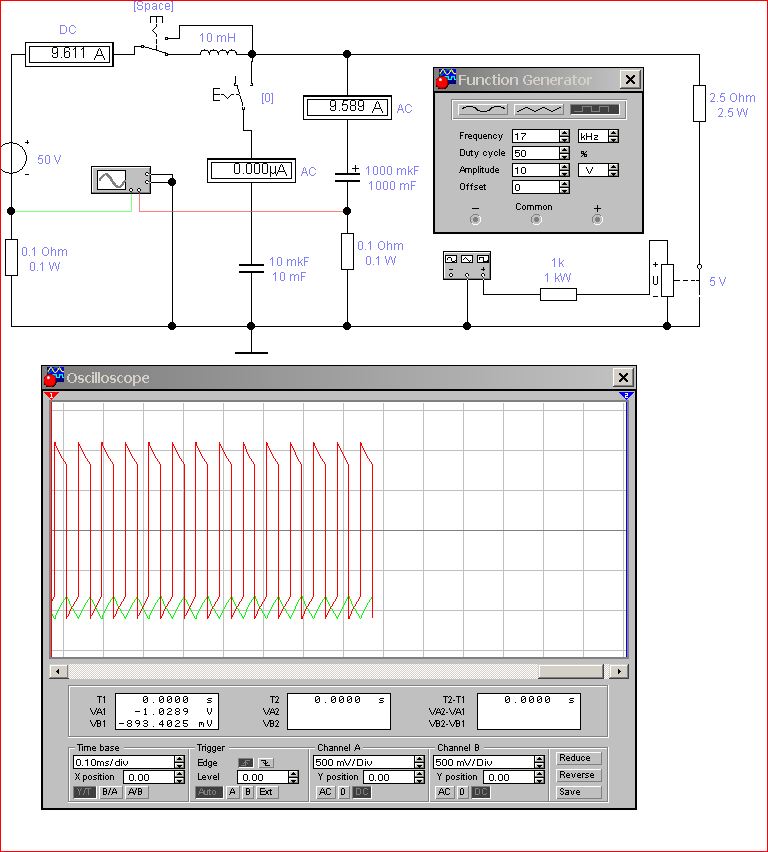Click the Reduce button on oscilloscope
768x852 pixels.
coord(579,758)
